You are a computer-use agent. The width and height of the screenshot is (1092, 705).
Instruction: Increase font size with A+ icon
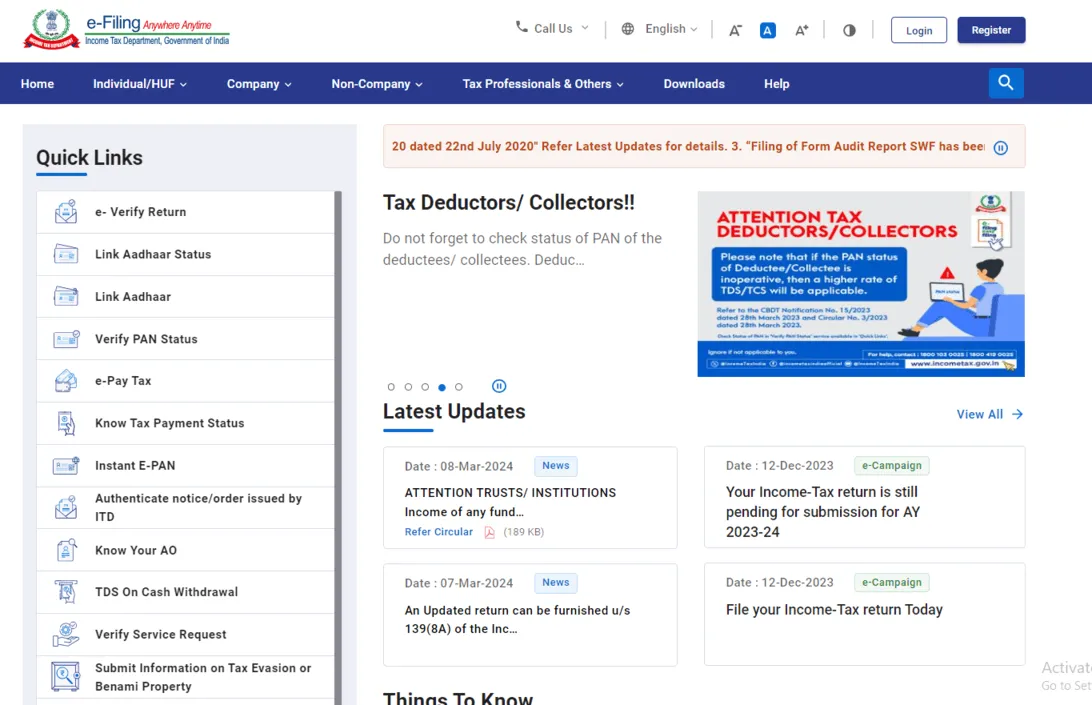click(801, 30)
